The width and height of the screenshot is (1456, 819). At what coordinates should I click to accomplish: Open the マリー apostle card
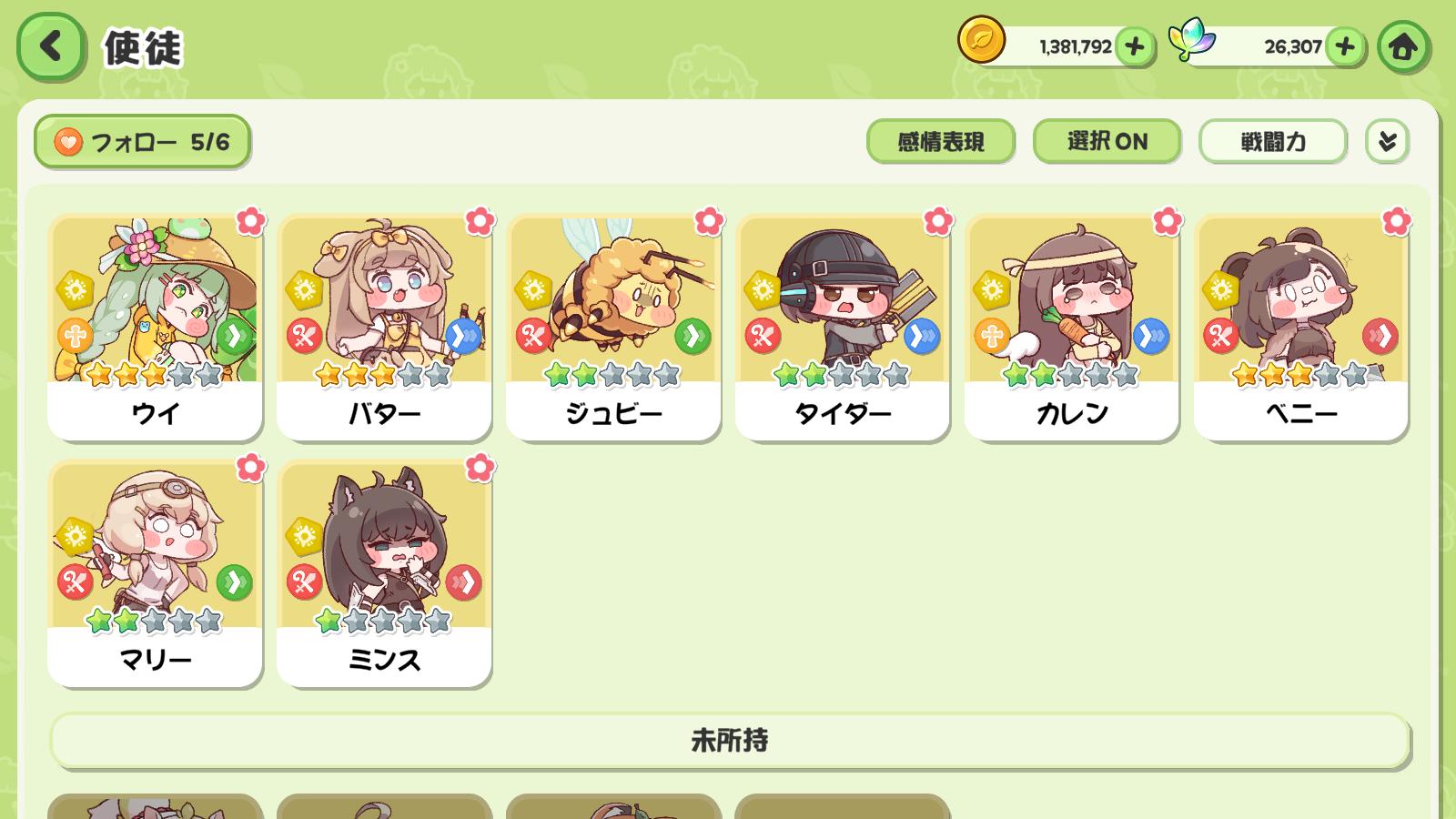[155, 573]
